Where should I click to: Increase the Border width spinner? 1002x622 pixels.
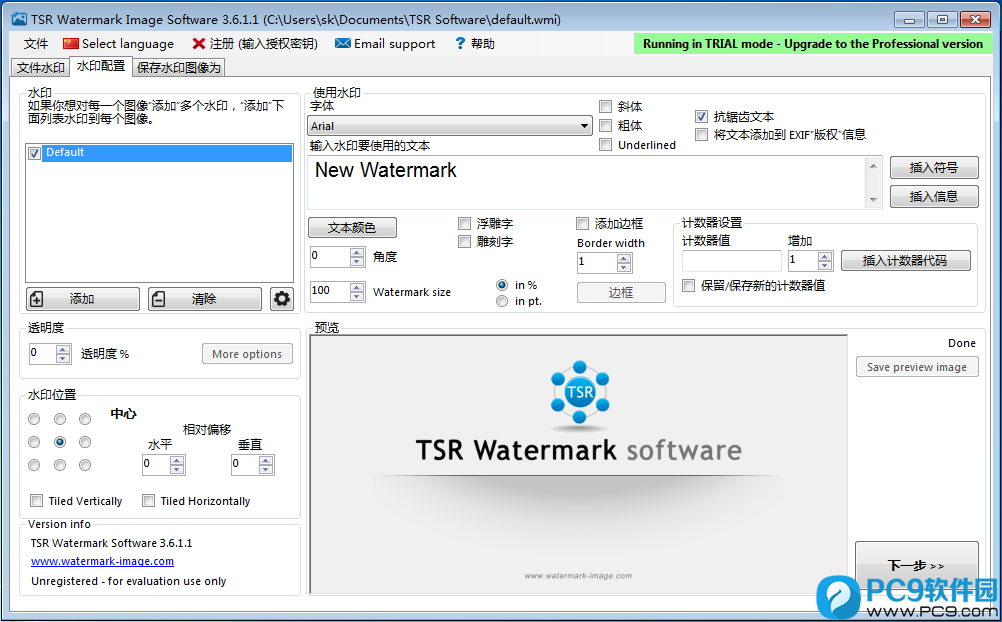coord(624,258)
